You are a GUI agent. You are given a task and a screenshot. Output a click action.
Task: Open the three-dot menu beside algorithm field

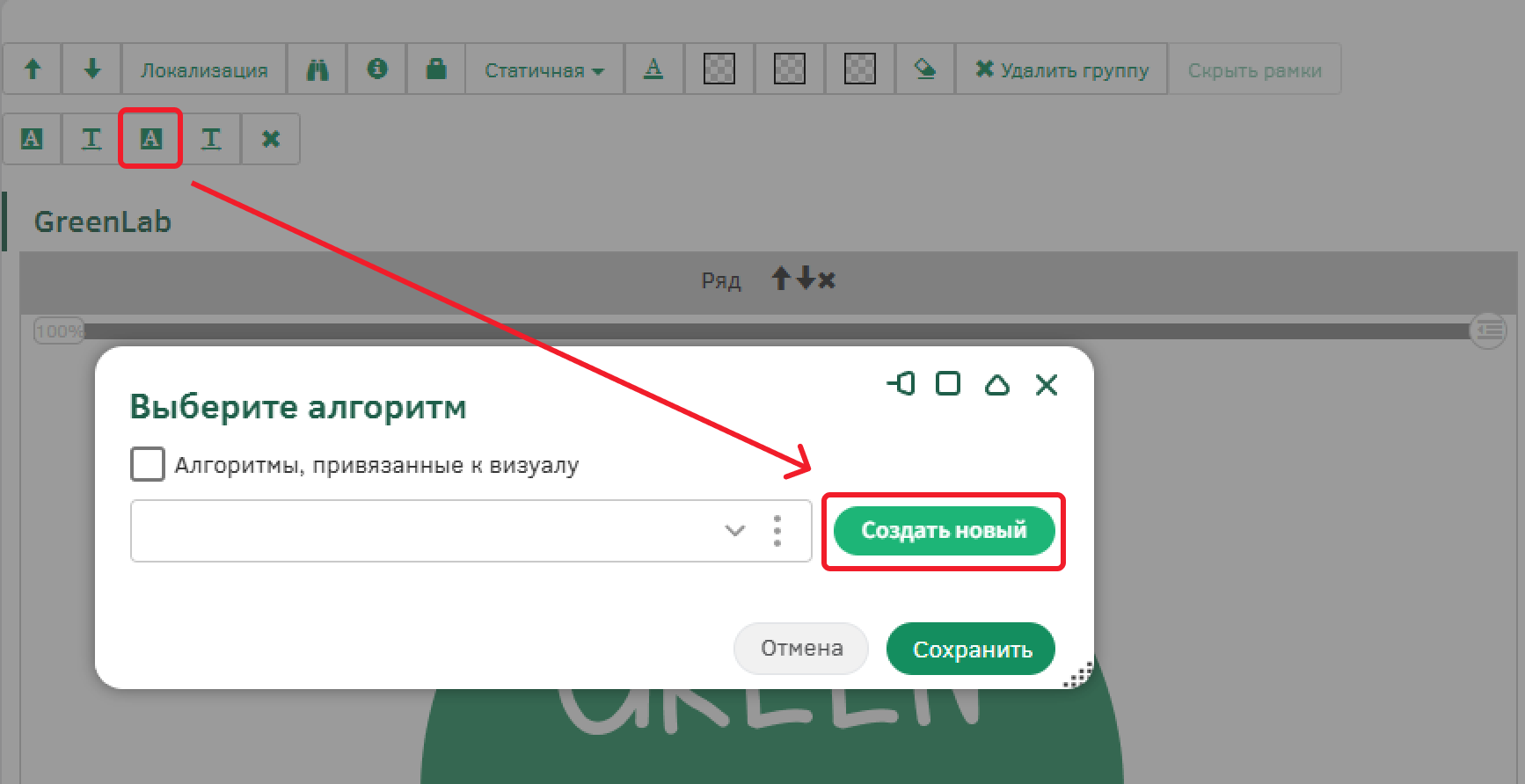coord(777,531)
